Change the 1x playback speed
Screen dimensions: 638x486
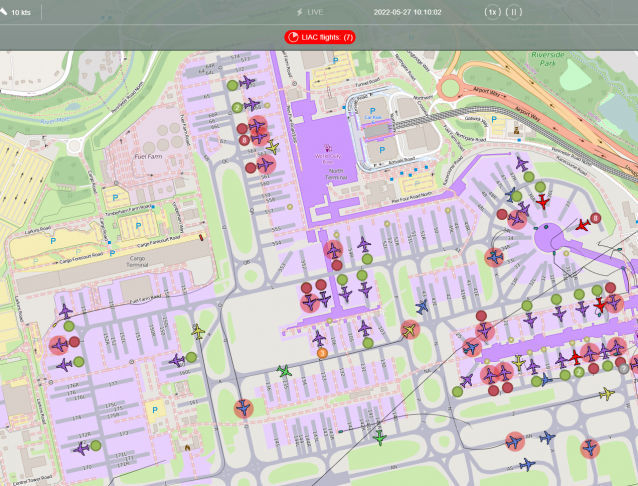click(491, 12)
